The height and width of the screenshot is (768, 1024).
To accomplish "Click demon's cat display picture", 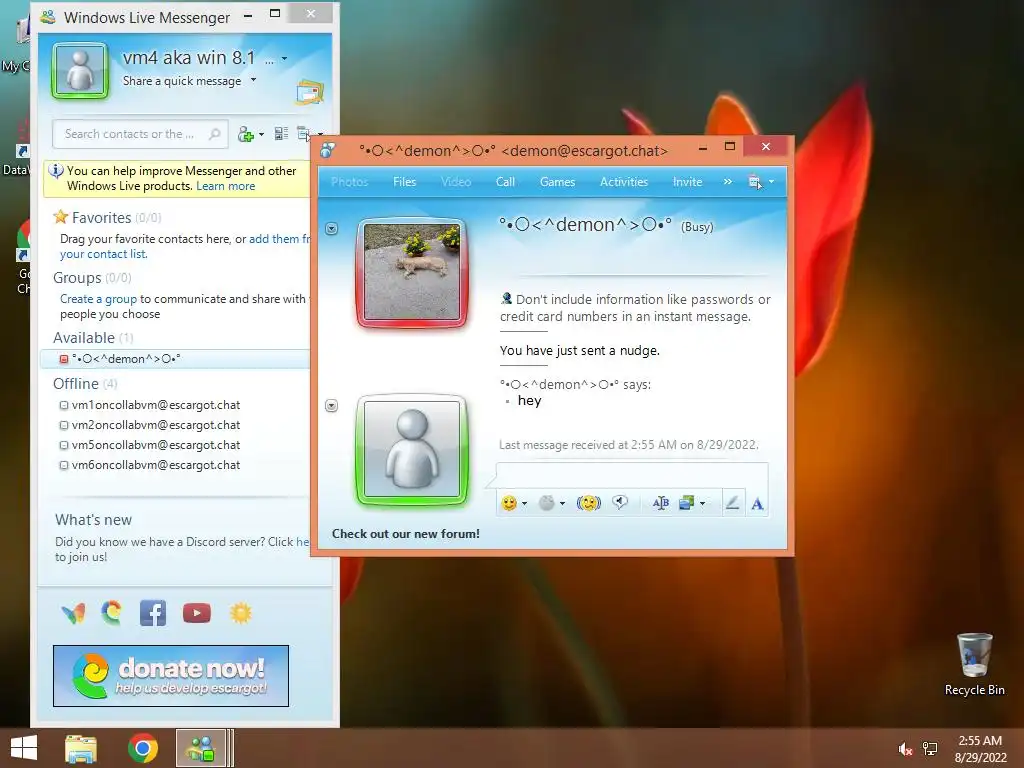I will point(412,272).
